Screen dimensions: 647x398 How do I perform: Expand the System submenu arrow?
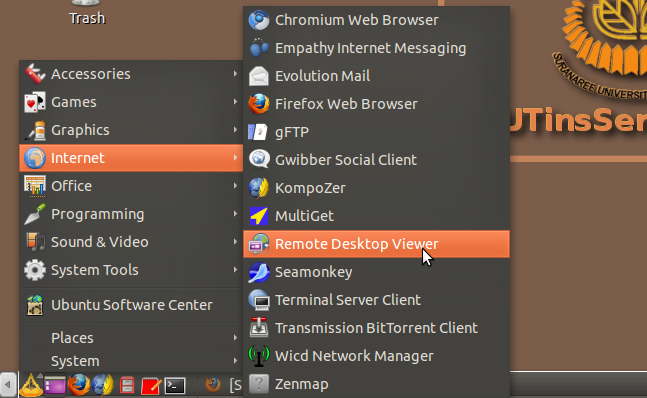(235, 360)
